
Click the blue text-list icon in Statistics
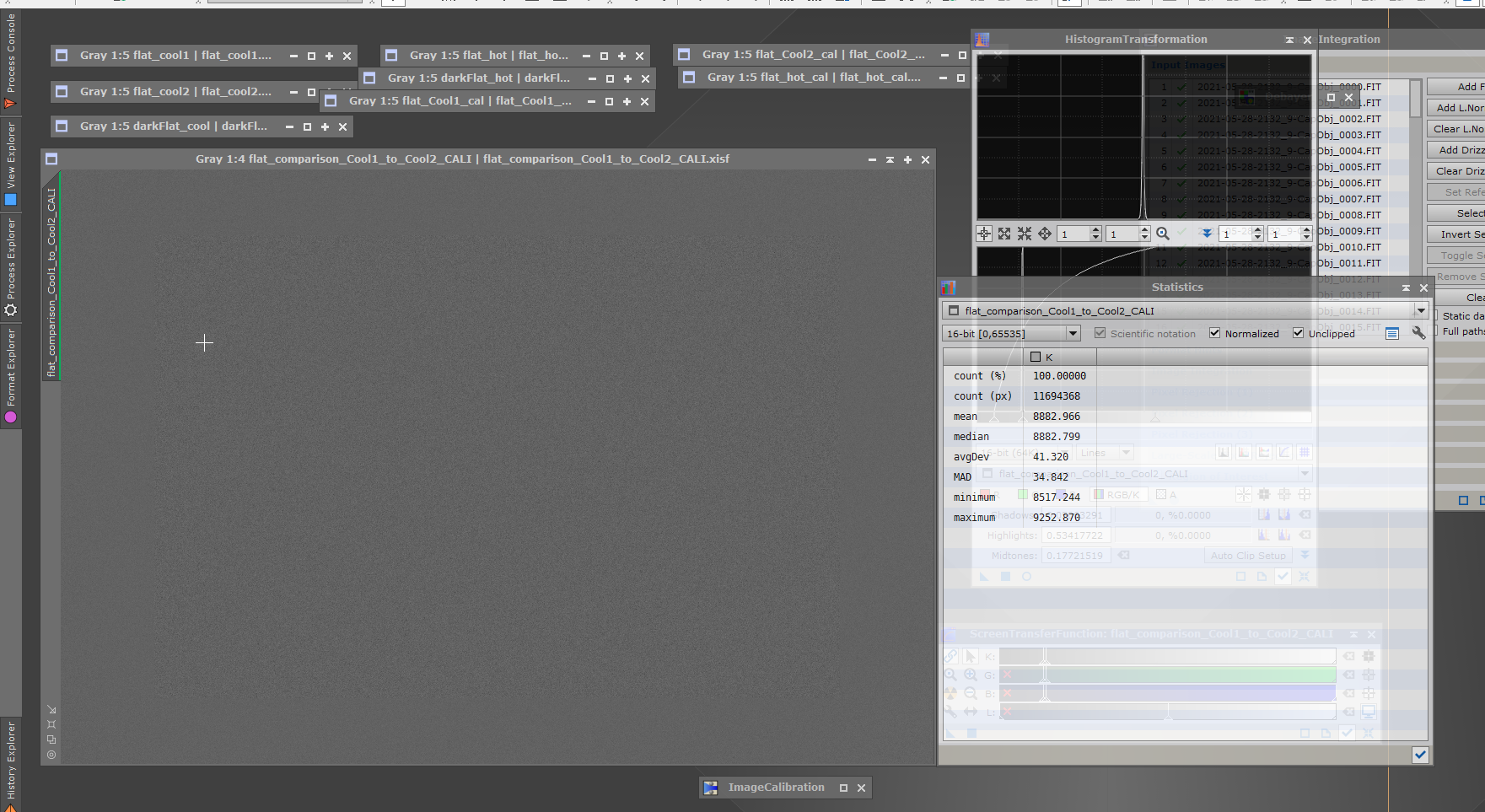(x=1392, y=334)
